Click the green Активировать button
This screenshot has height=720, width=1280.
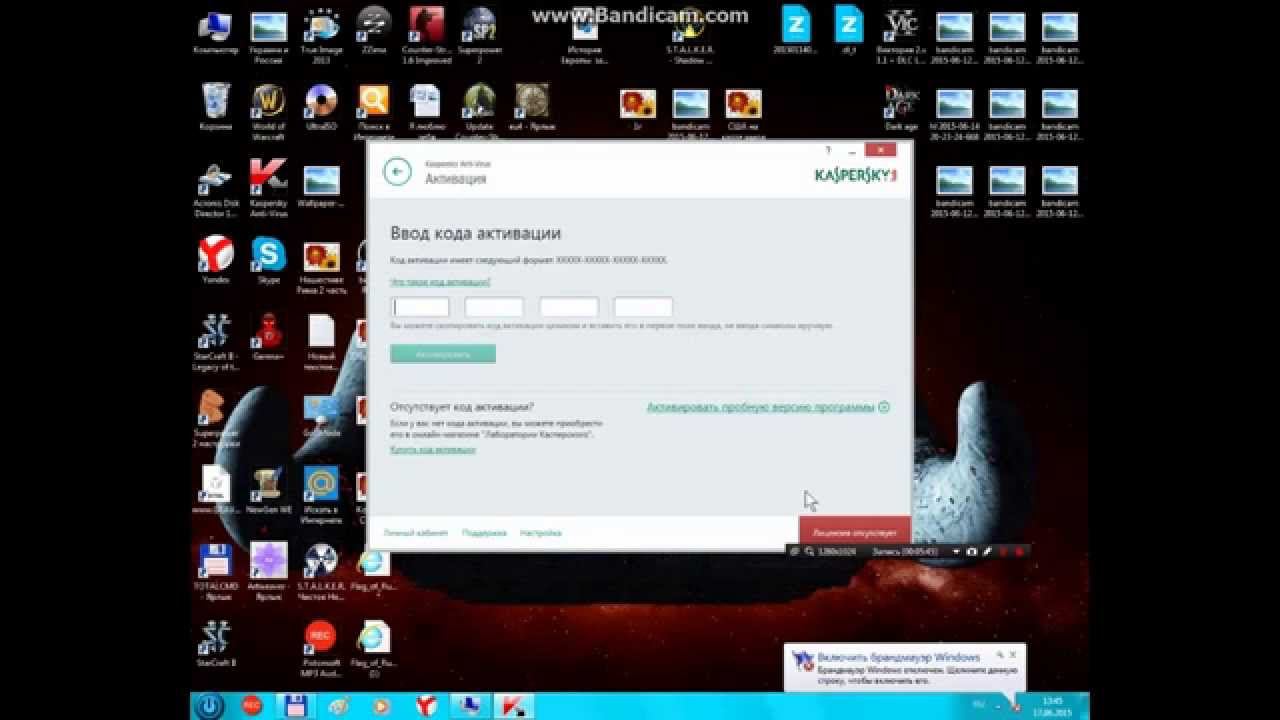(x=443, y=354)
